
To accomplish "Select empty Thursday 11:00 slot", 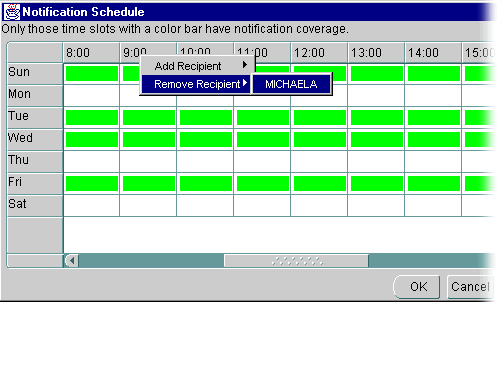I will coord(262,162).
